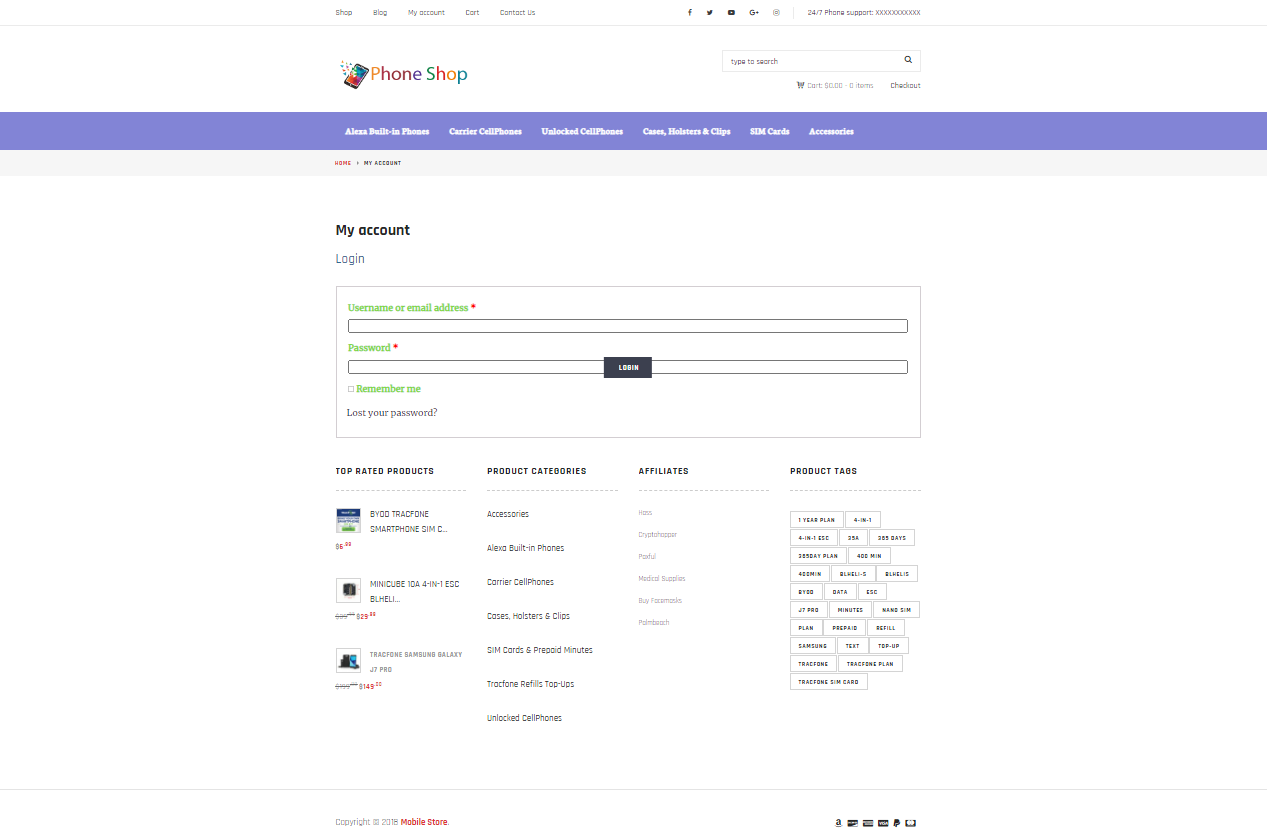Visit the Palmbeach affiliate link
The width and height of the screenshot is (1267, 833).
(654, 623)
